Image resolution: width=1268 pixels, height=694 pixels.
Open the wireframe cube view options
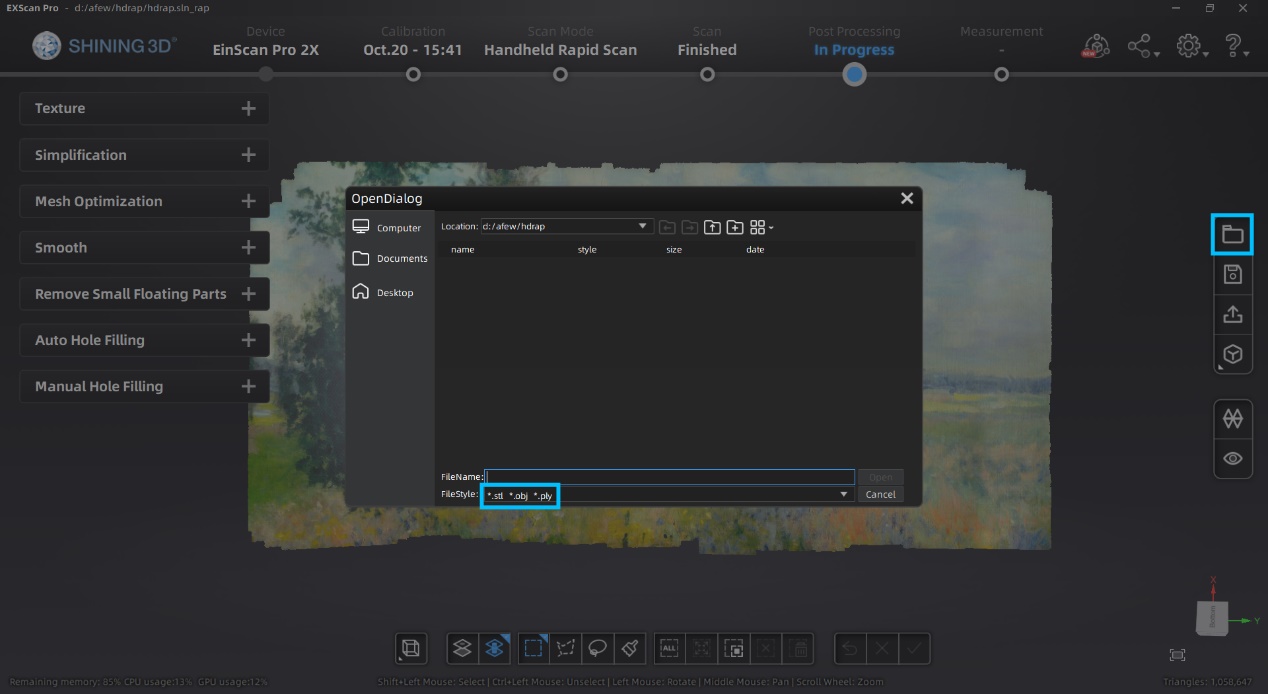410,648
